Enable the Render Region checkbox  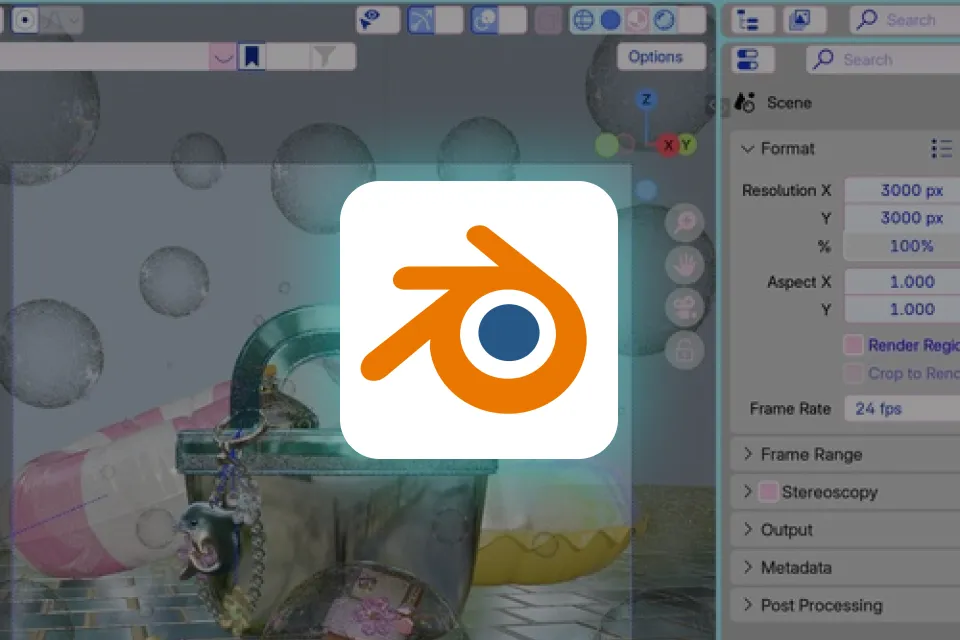click(x=853, y=345)
